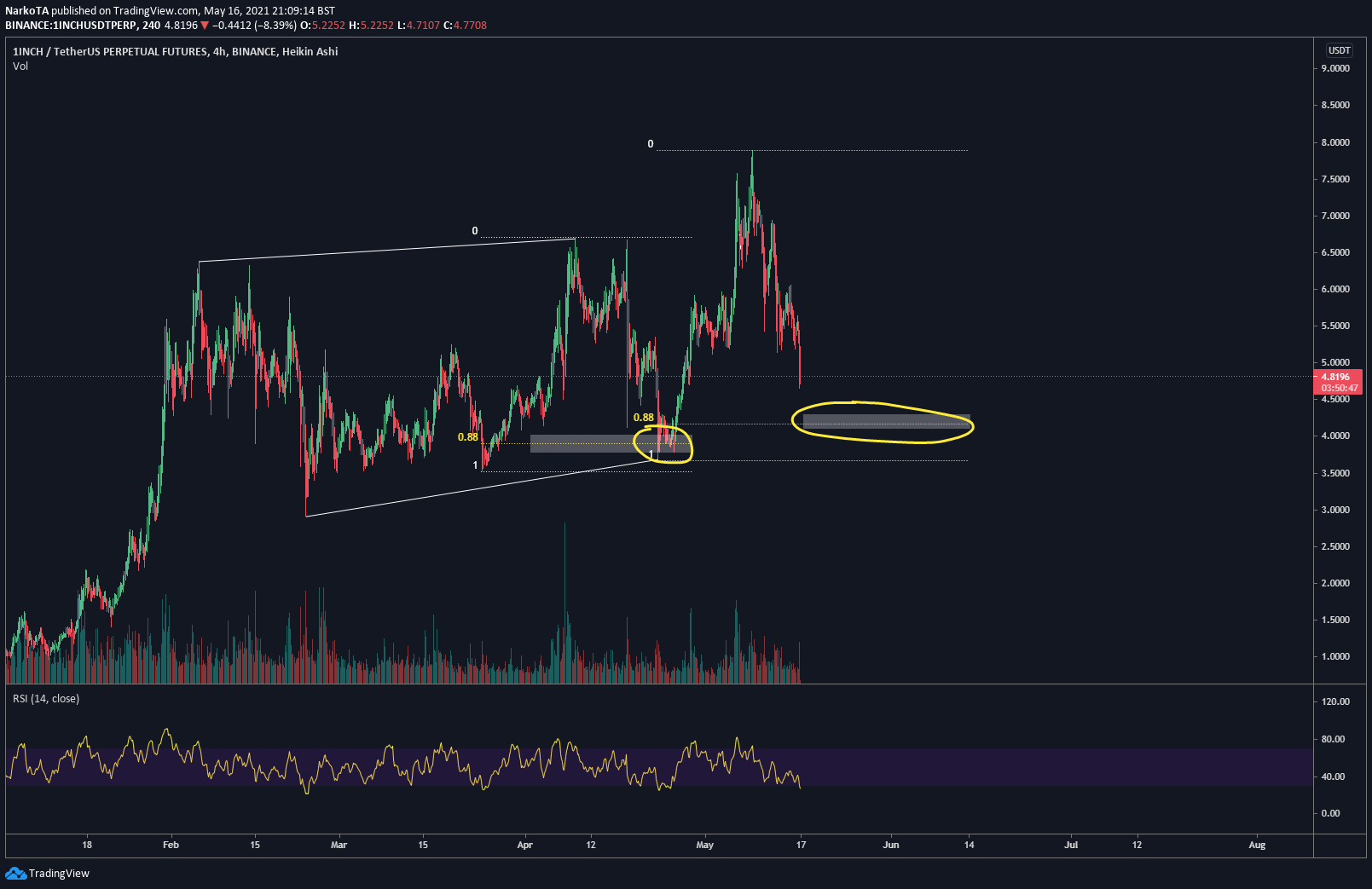Click the upper Fibonacci 0 label near 8.0000
1372x889 pixels.
(x=650, y=144)
